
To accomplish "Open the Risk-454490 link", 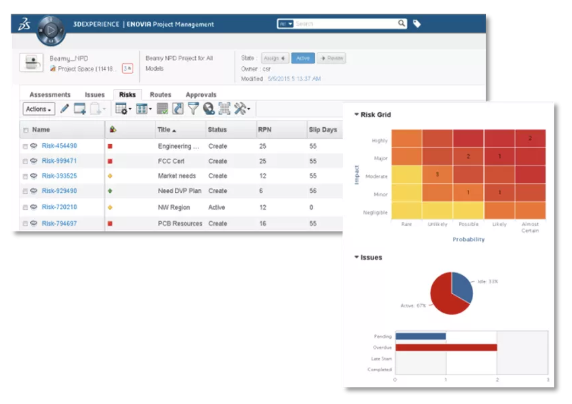I will click(59, 146).
